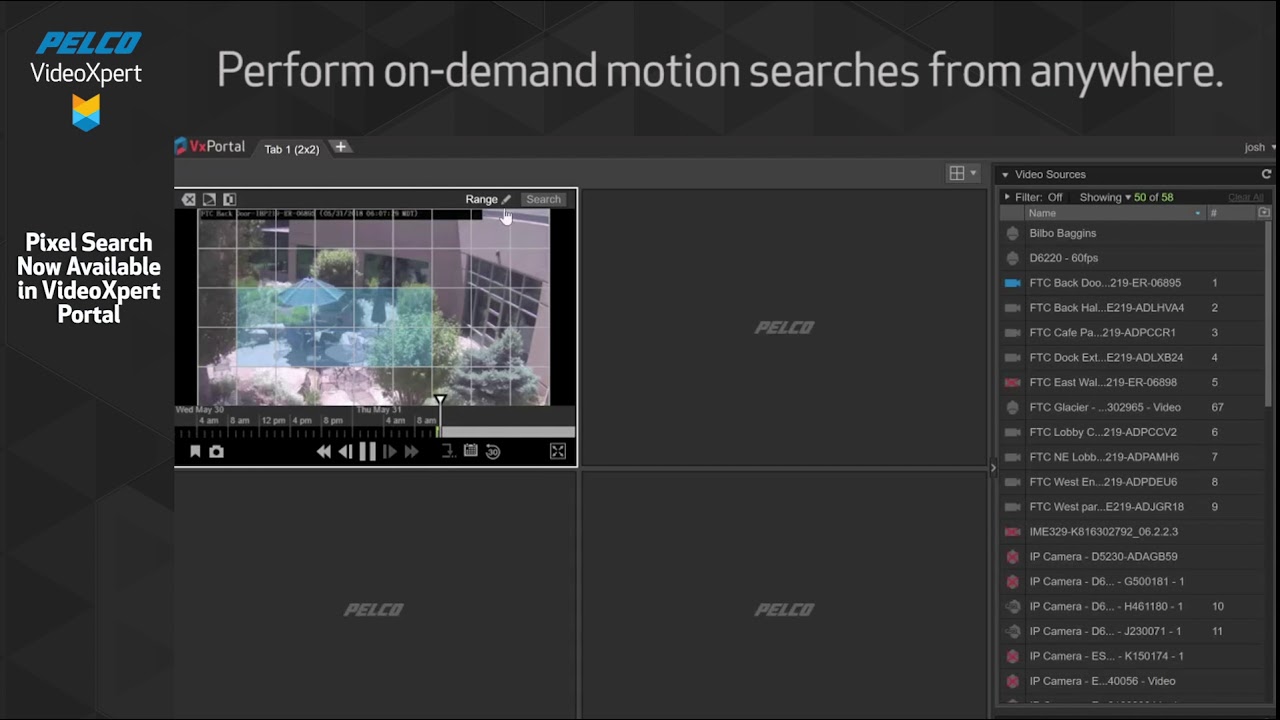Click the second icon in the cell top bar

(209, 200)
